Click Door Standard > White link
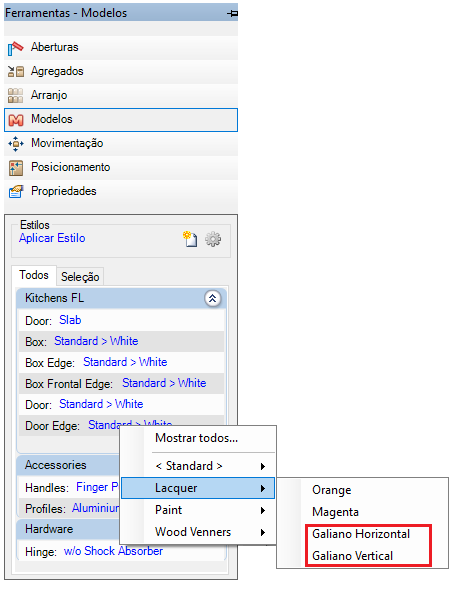The image size is (457, 591). tap(101, 404)
